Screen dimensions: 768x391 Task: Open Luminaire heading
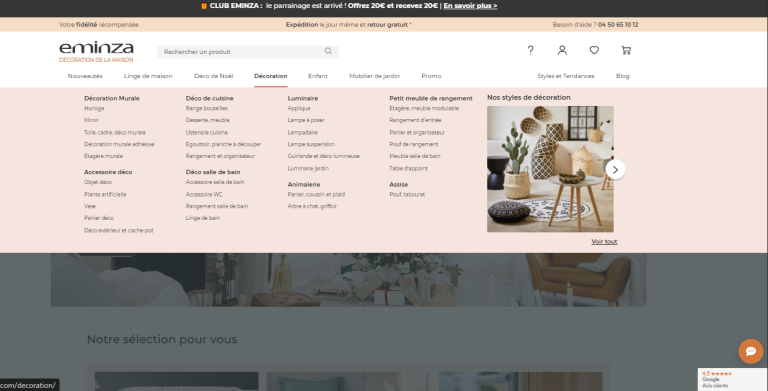click(x=303, y=98)
